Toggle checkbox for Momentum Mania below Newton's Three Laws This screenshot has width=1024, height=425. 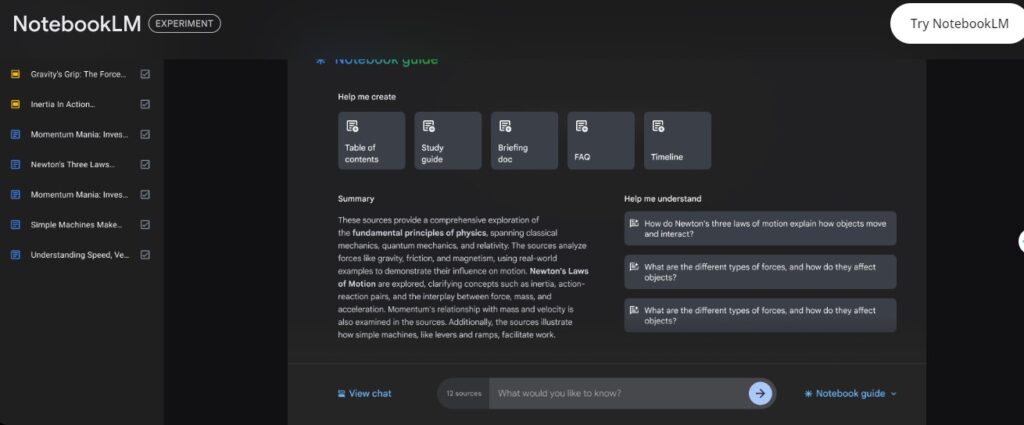pos(145,195)
